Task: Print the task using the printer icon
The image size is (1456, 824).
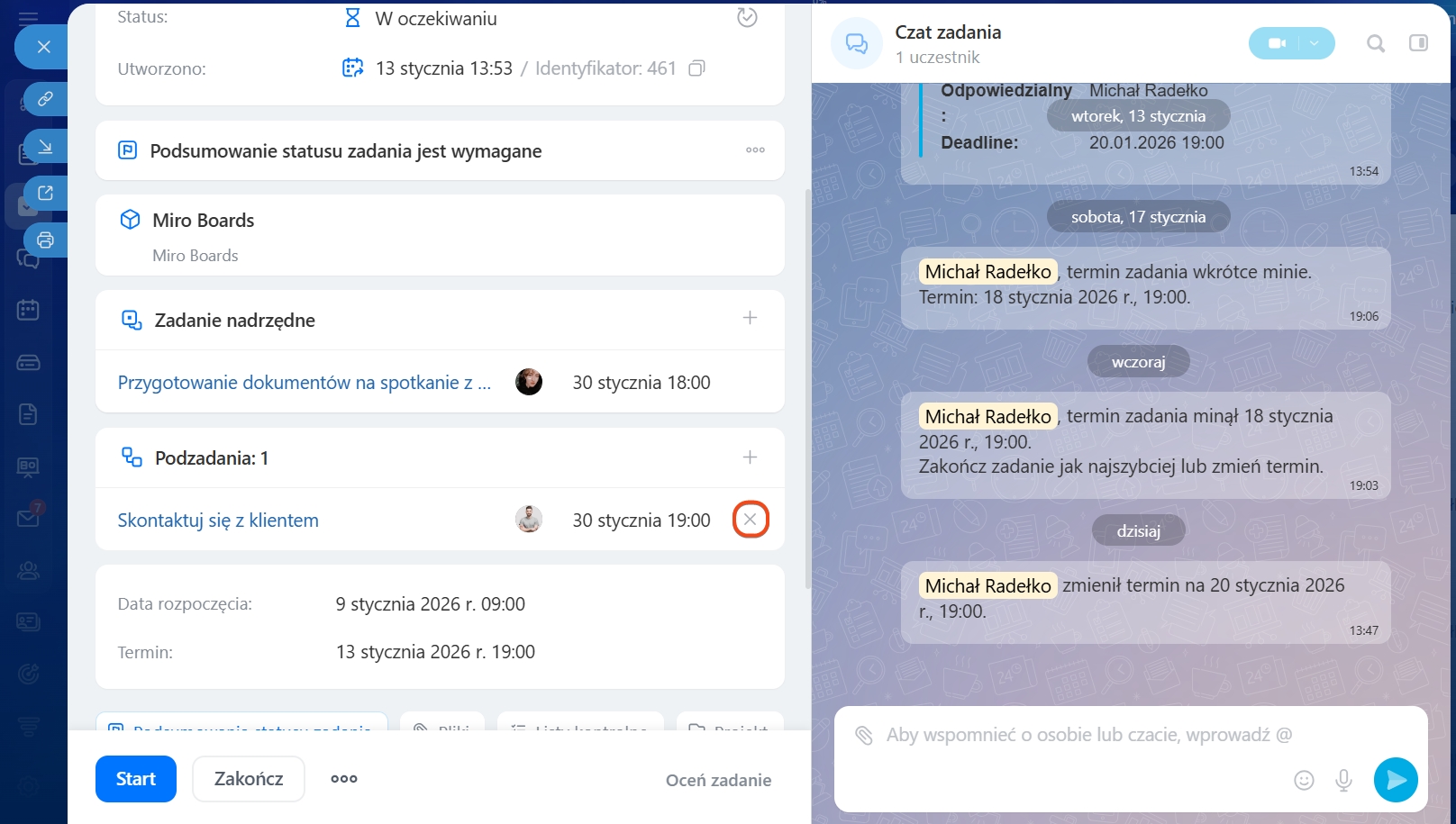Action: (x=45, y=240)
